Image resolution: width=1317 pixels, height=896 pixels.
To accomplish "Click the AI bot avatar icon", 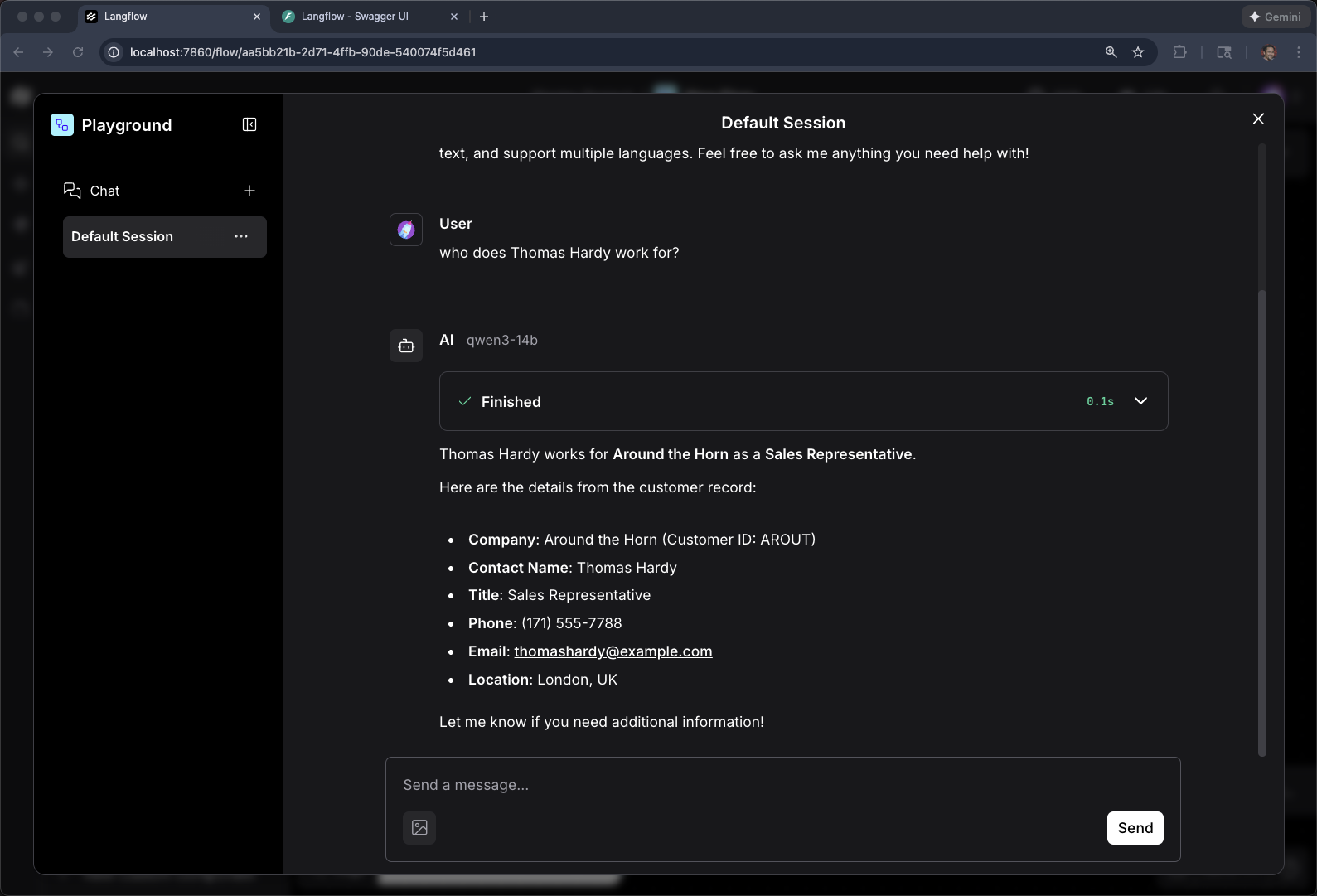I will [x=406, y=346].
